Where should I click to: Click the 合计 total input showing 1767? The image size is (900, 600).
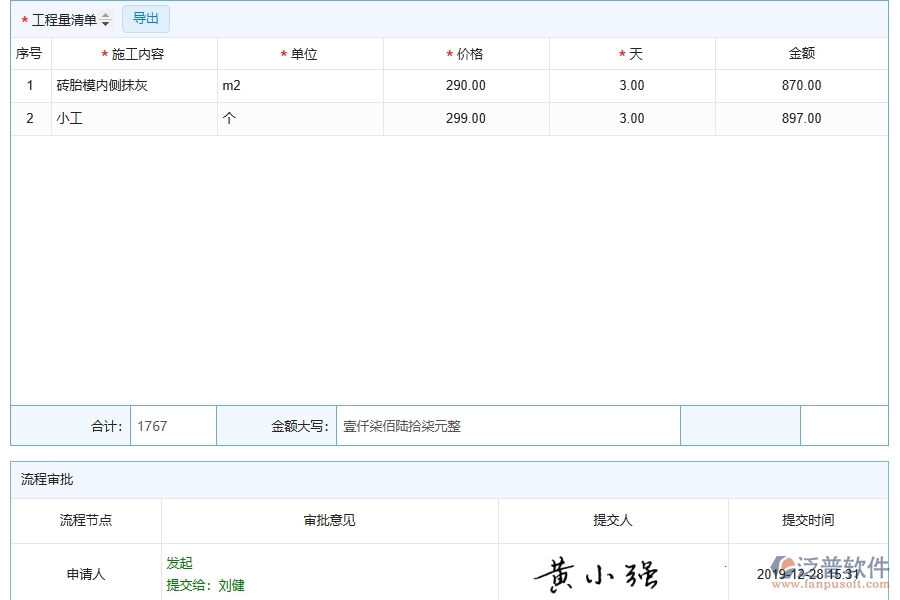(x=172, y=425)
